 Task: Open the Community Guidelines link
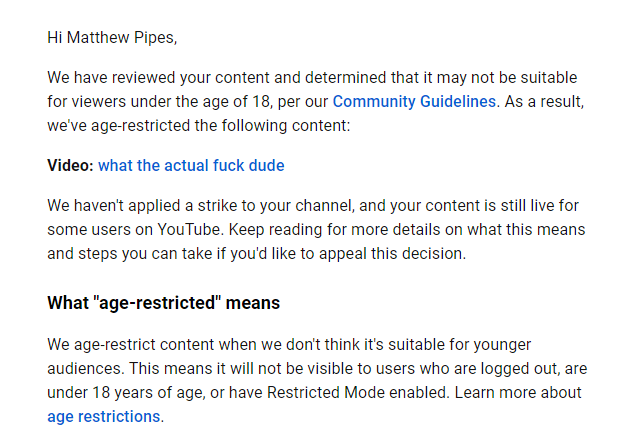pyautogui.click(x=414, y=101)
